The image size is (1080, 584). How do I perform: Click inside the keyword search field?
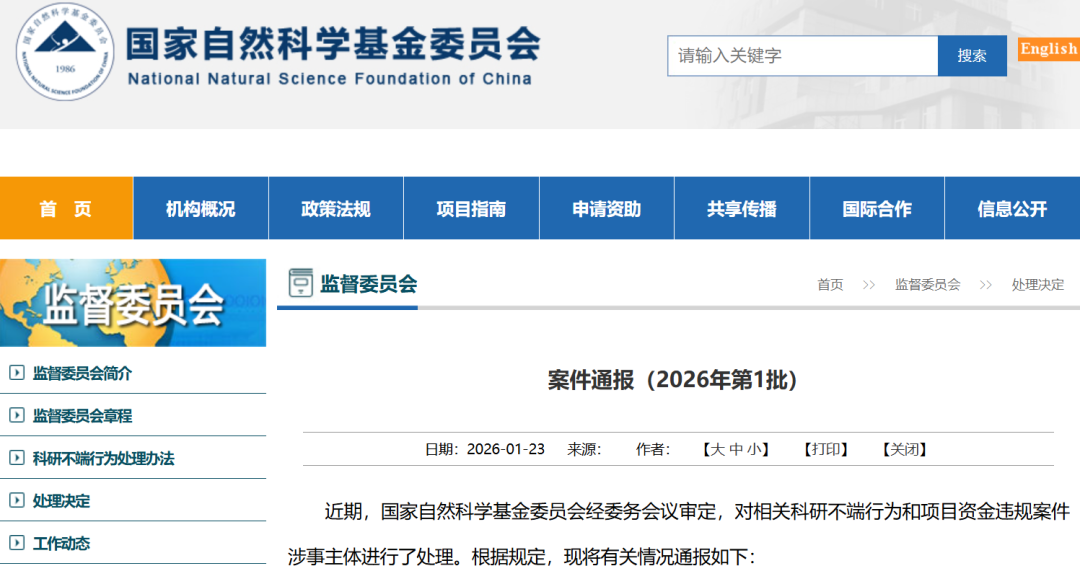coord(800,55)
